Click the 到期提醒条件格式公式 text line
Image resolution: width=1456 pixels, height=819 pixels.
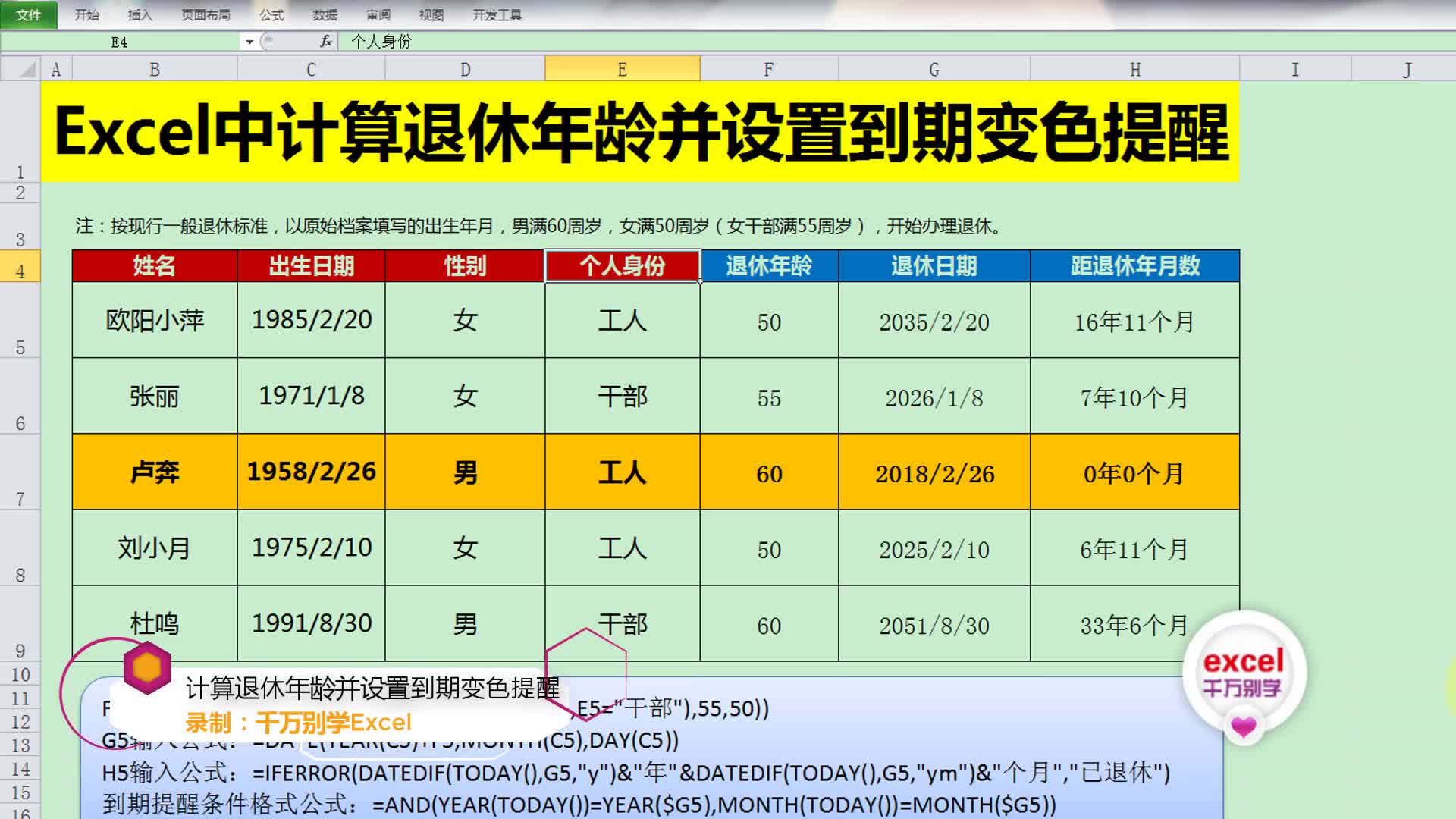tap(579, 804)
